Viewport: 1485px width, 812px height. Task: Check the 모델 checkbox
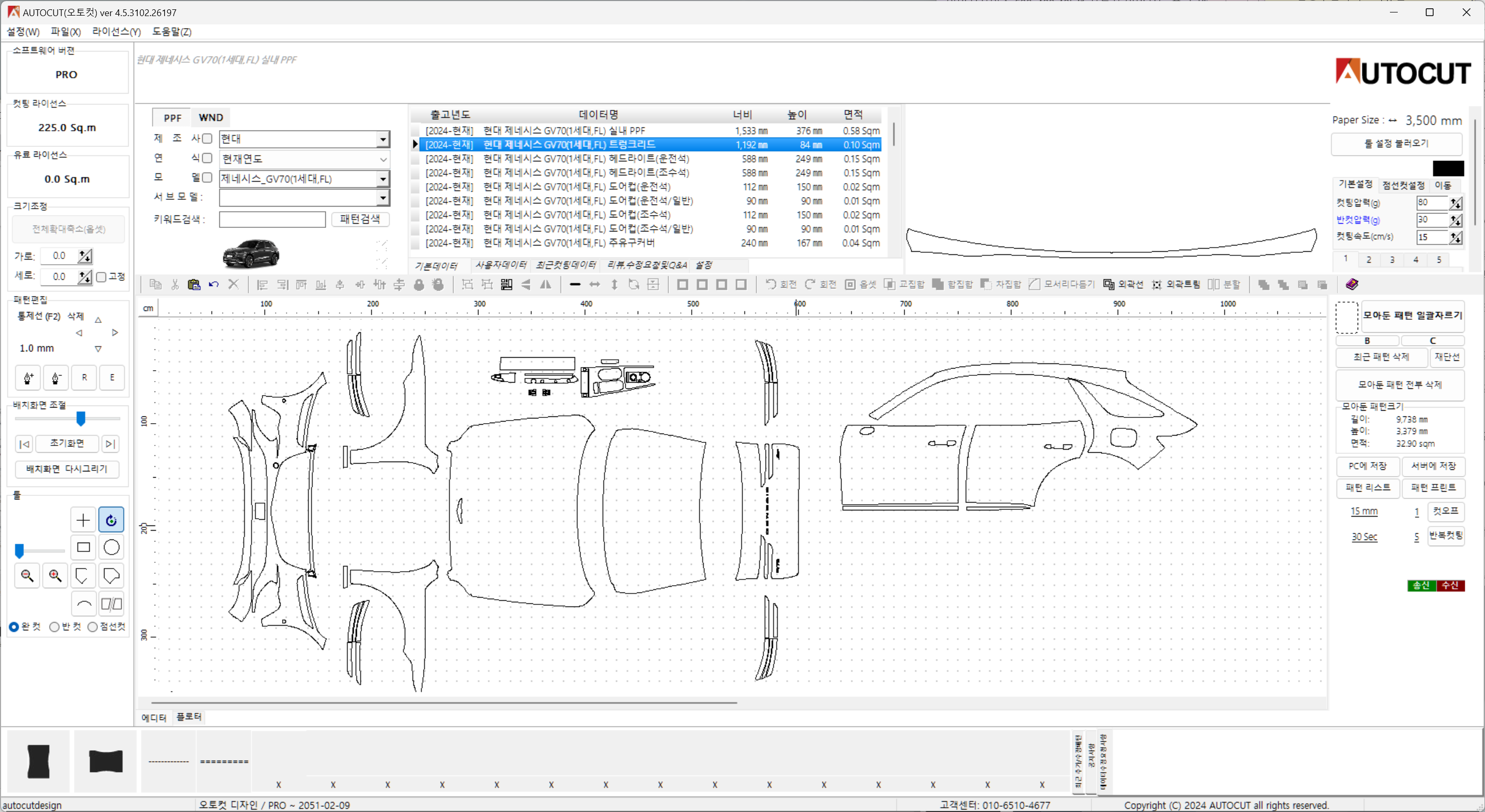[x=207, y=178]
